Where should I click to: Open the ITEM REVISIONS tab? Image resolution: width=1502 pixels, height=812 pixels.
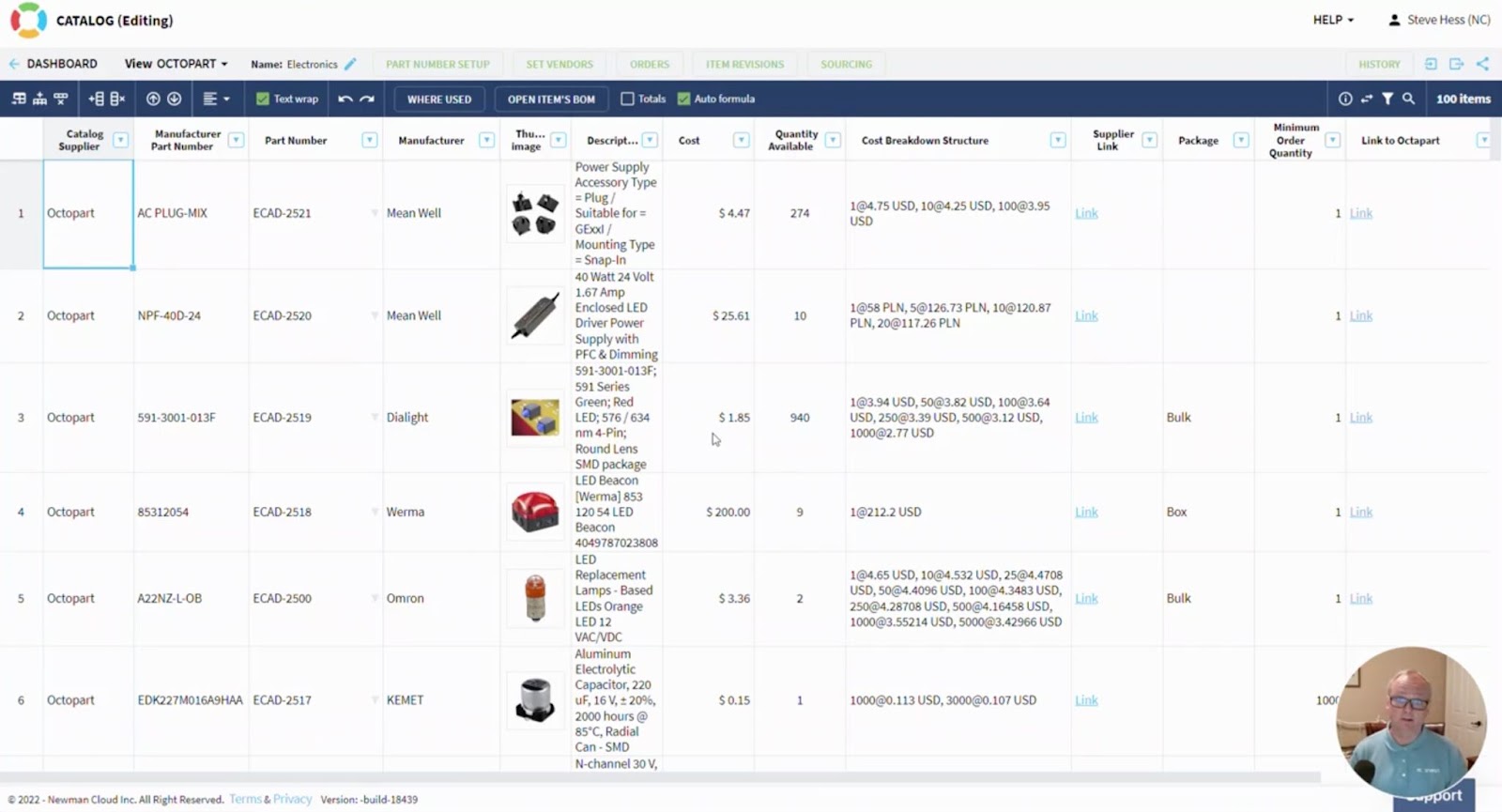point(744,64)
